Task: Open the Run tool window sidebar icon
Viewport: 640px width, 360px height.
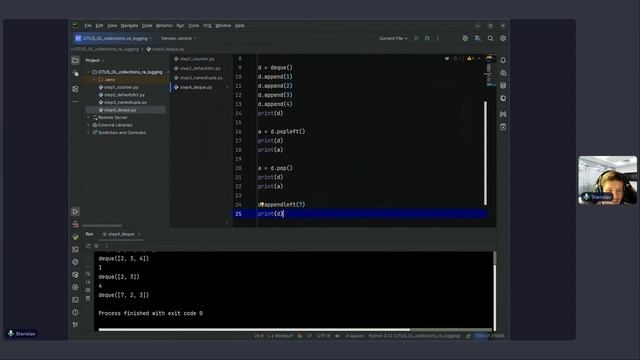Action: coord(75,211)
